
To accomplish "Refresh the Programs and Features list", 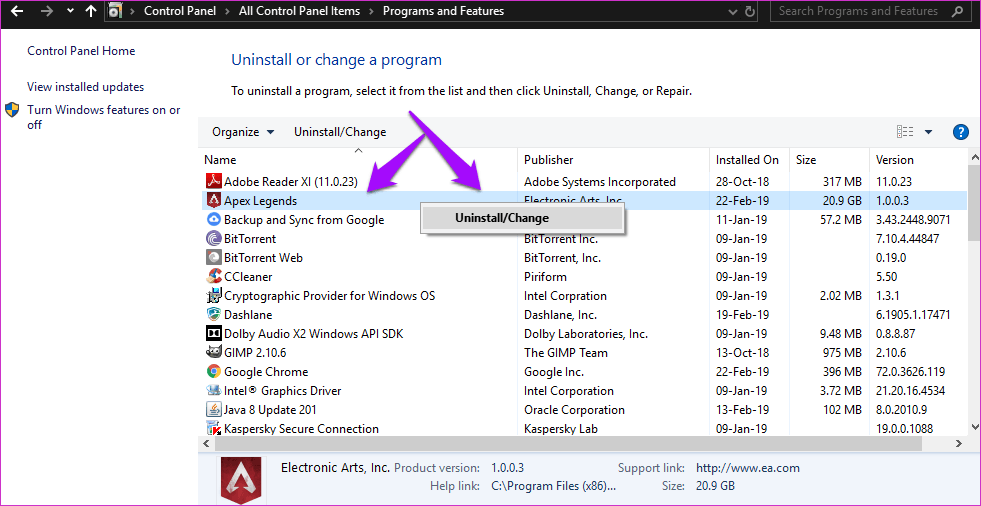I will pos(751,11).
